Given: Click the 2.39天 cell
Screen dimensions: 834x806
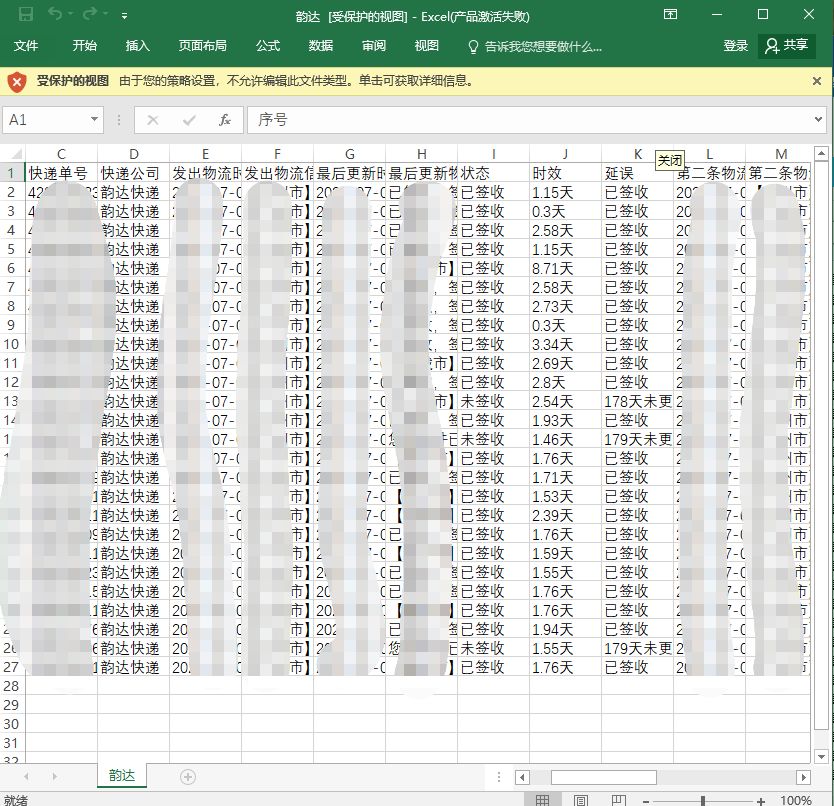Looking at the screenshot, I should [565, 515].
